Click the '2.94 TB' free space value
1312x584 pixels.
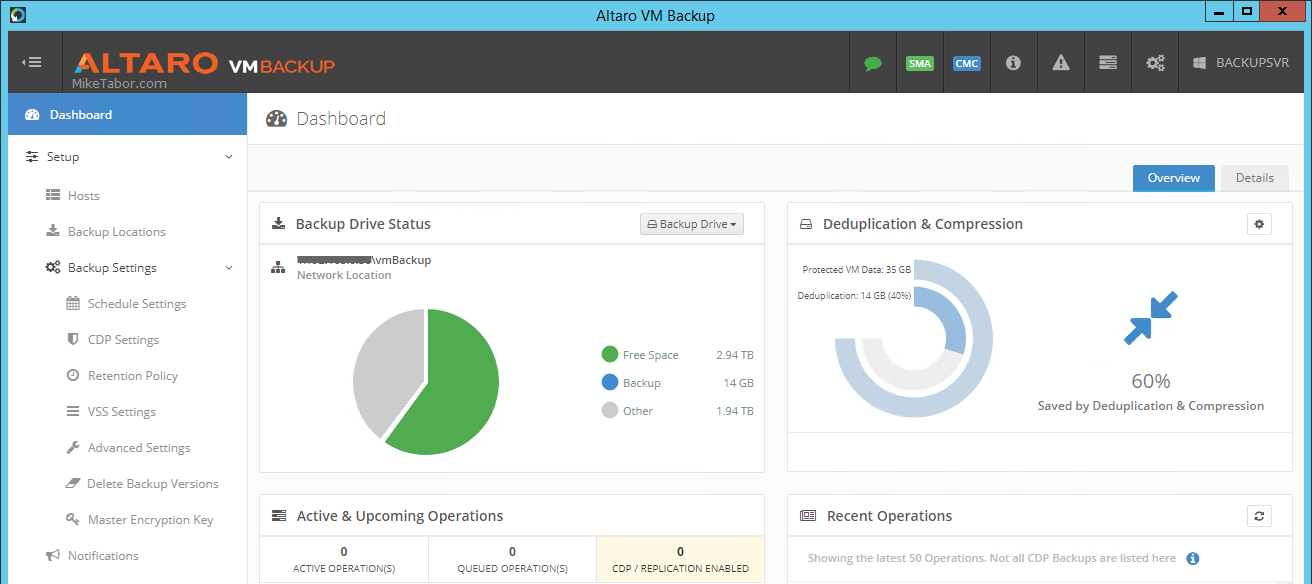pyautogui.click(x=735, y=355)
